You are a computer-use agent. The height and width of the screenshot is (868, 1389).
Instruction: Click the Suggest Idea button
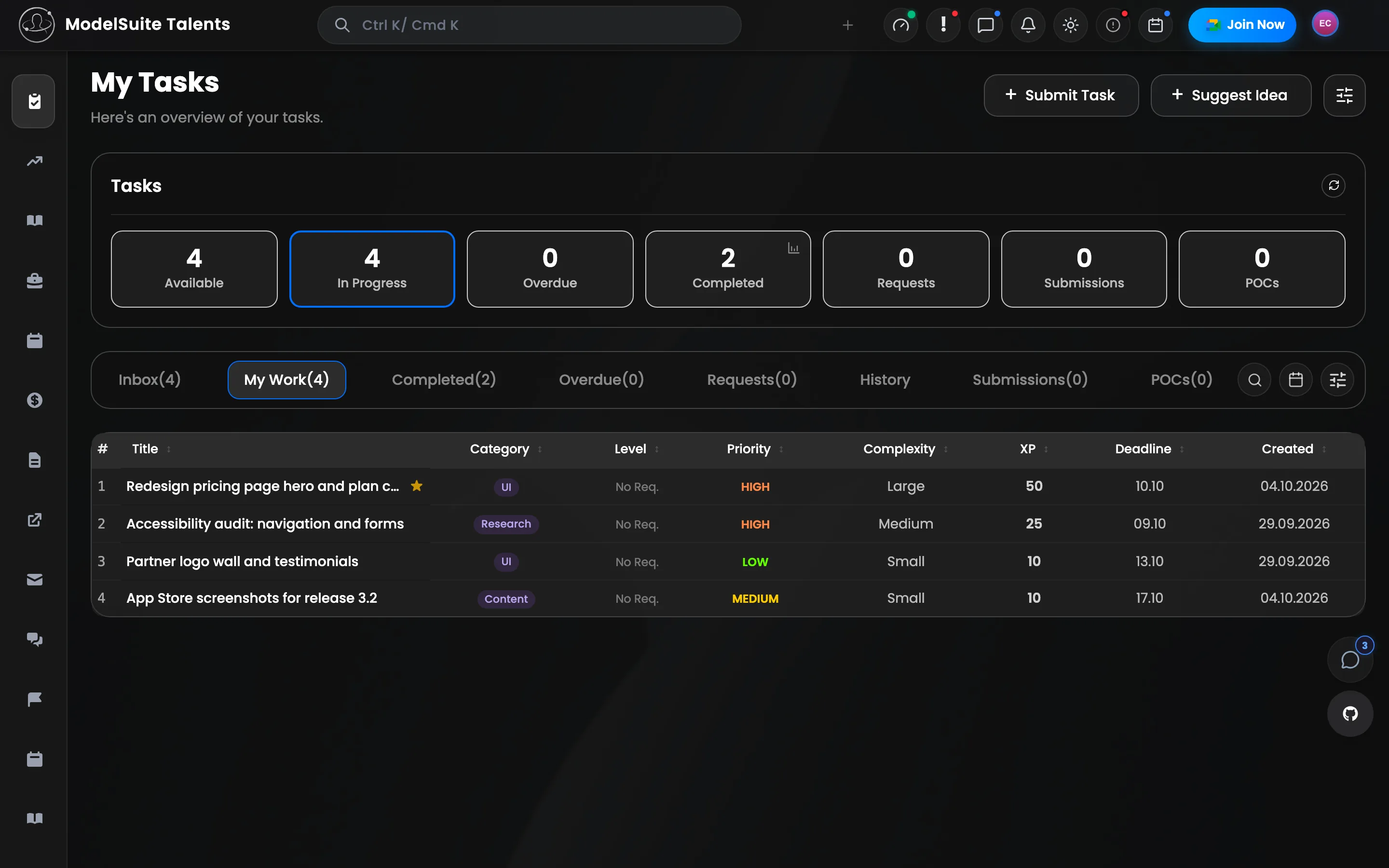(x=1231, y=95)
